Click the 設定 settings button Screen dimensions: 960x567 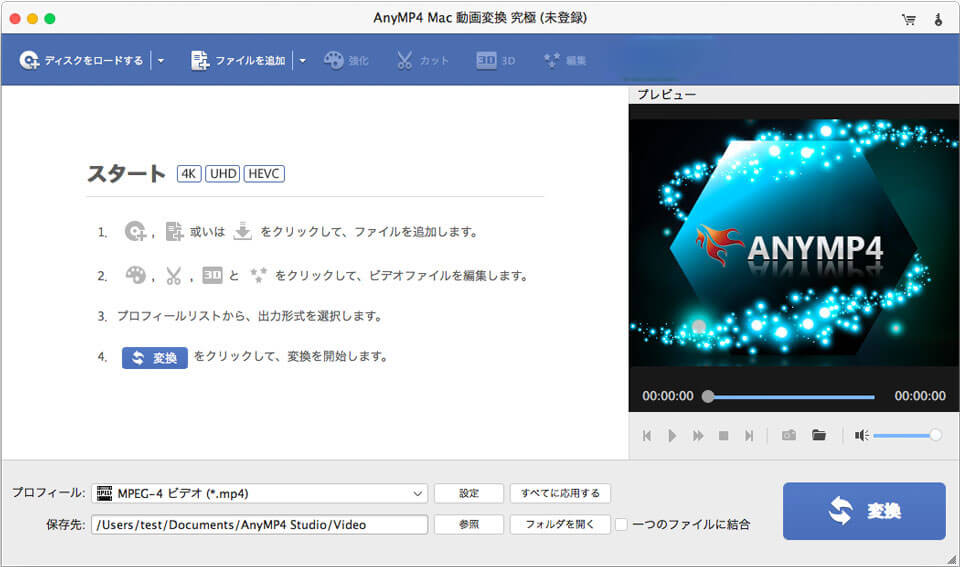pos(469,494)
